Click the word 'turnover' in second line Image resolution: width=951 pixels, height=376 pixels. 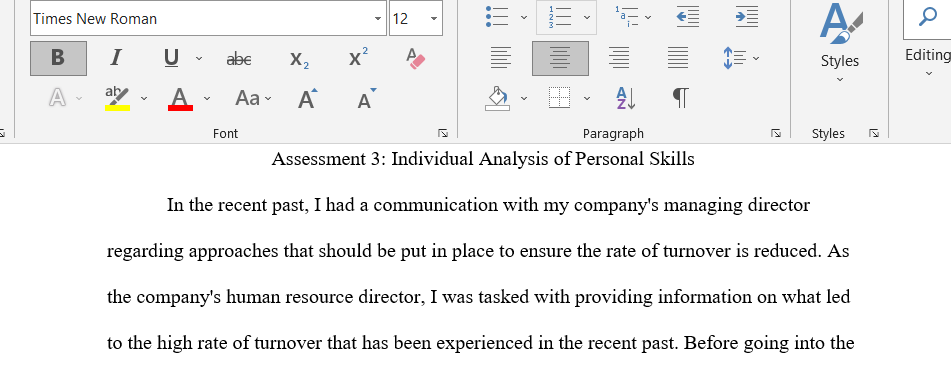(x=697, y=252)
